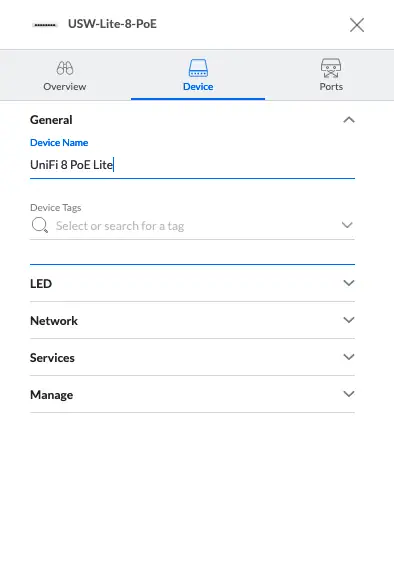Click the Device Name text field
Viewport: 394px width, 563px height.
tap(193, 165)
